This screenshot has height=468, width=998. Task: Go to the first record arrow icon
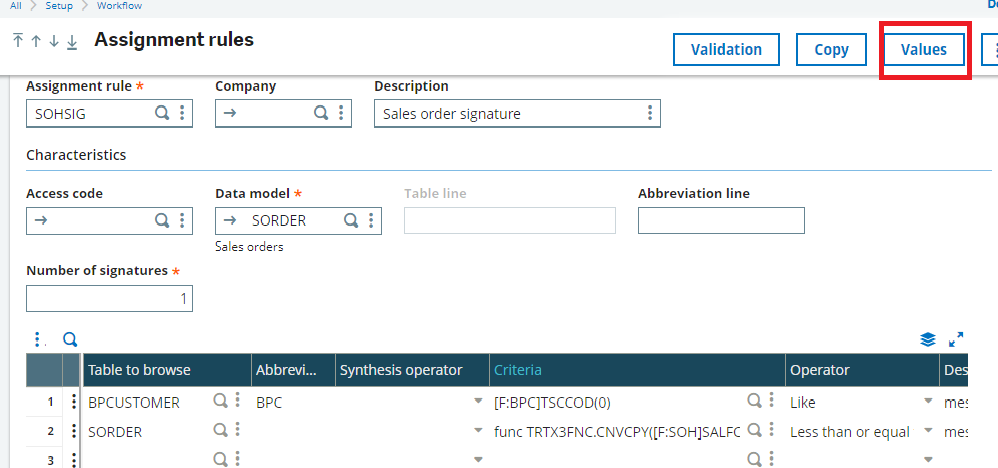click(x=17, y=41)
